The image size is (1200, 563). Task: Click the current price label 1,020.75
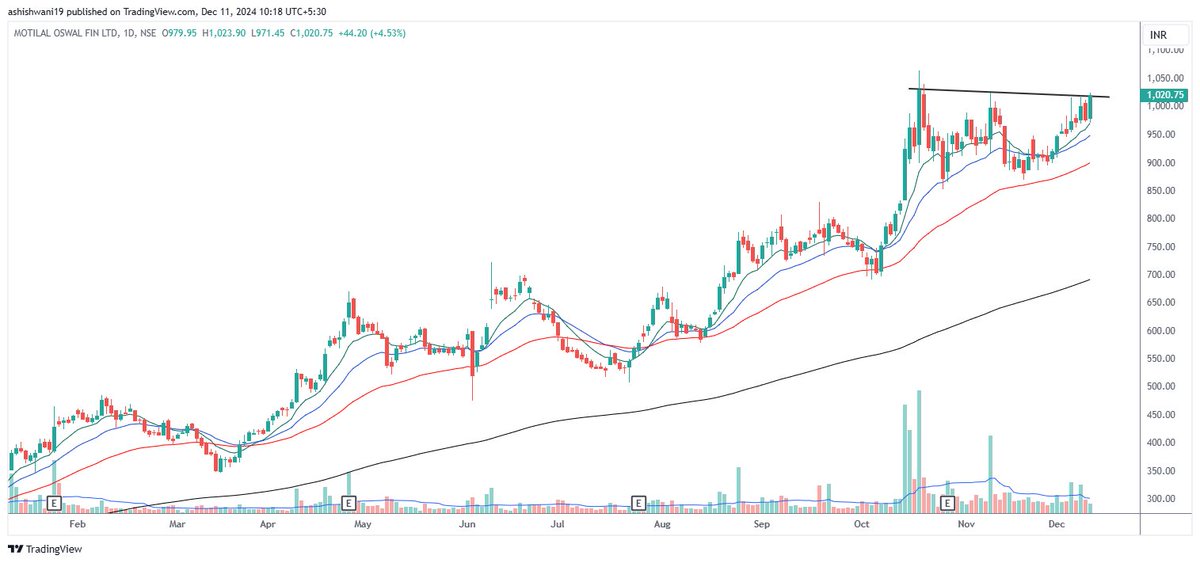1164,95
